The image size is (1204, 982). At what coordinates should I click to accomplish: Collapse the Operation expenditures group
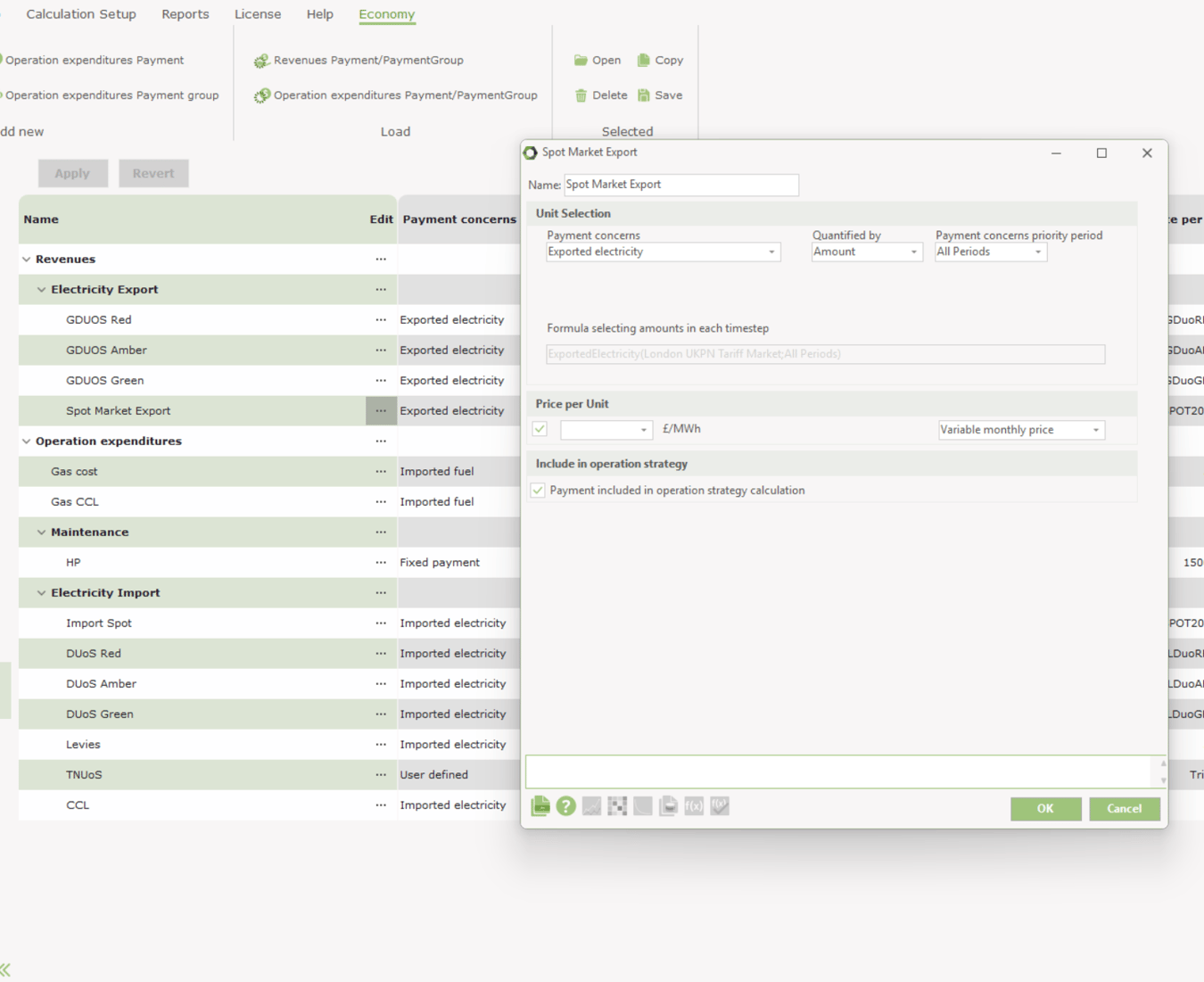tap(27, 441)
